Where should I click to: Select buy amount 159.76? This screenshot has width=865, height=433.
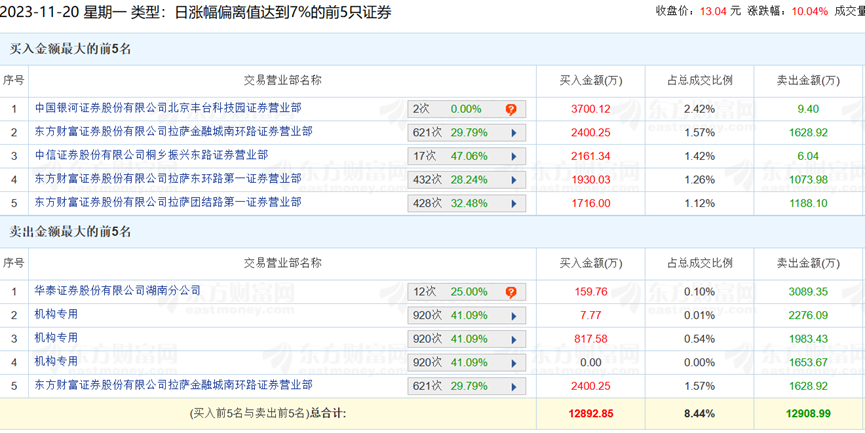coord(591,292)
